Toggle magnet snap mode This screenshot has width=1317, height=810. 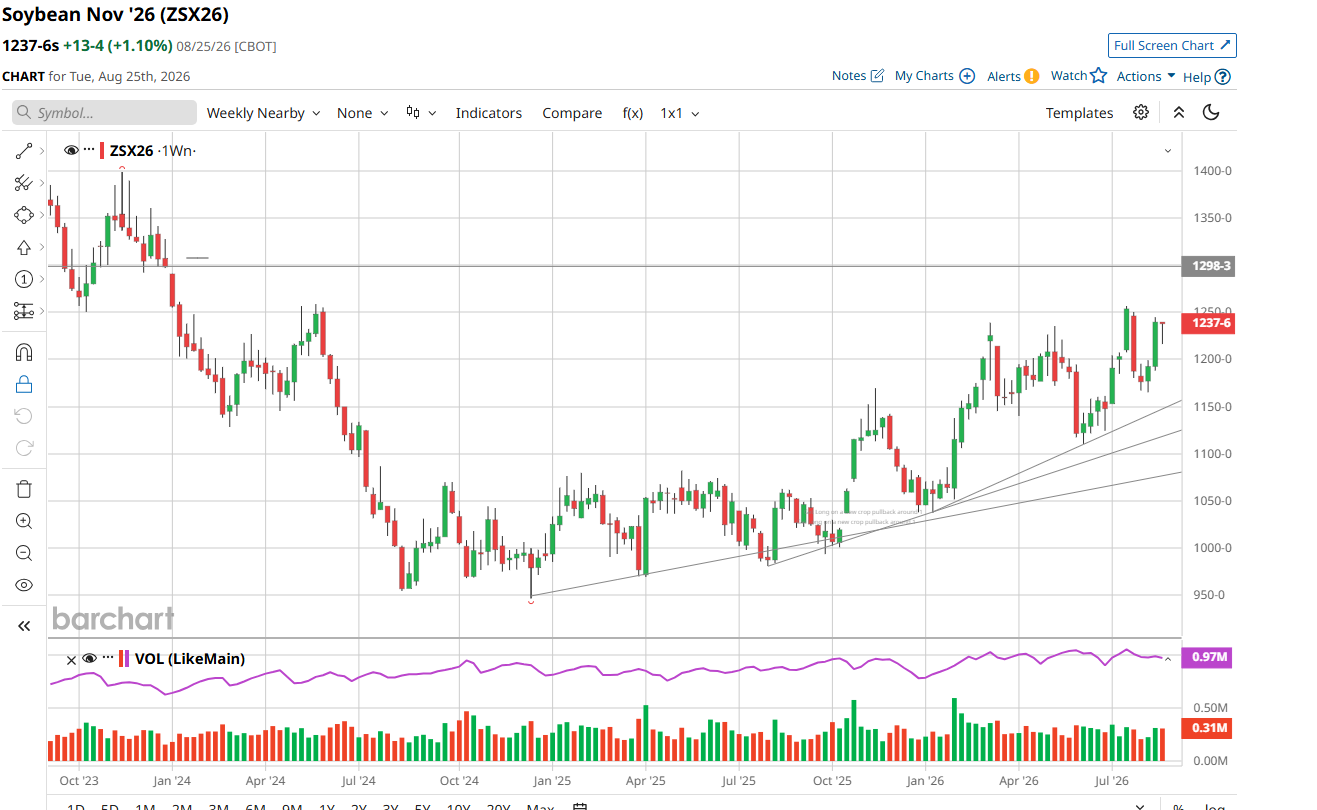[24, 352]
